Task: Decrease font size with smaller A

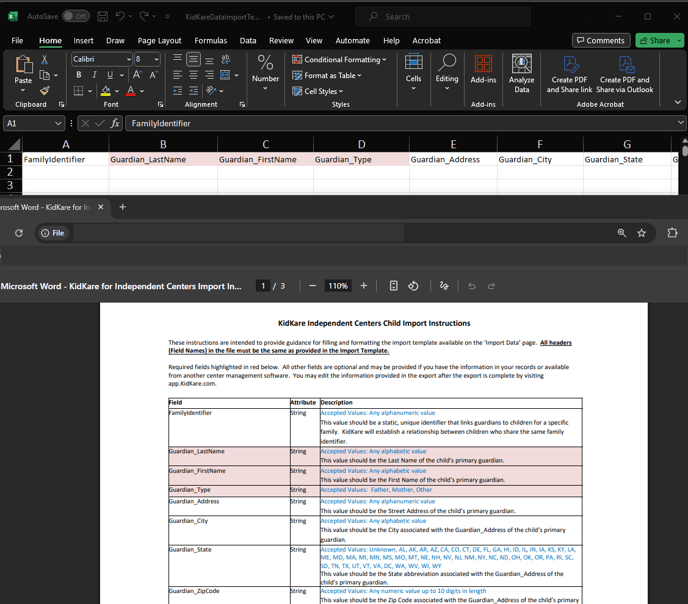Action: (153, 75)
